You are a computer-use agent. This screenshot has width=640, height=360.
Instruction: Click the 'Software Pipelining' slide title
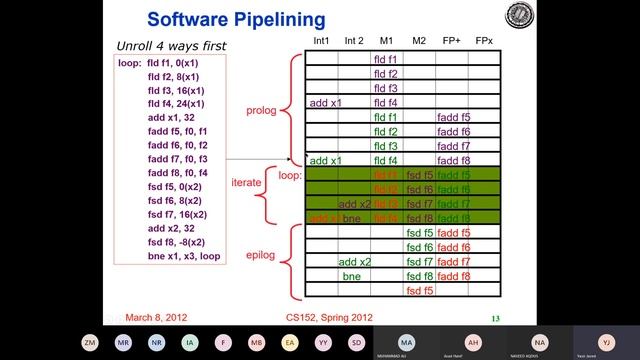[236, 20]
